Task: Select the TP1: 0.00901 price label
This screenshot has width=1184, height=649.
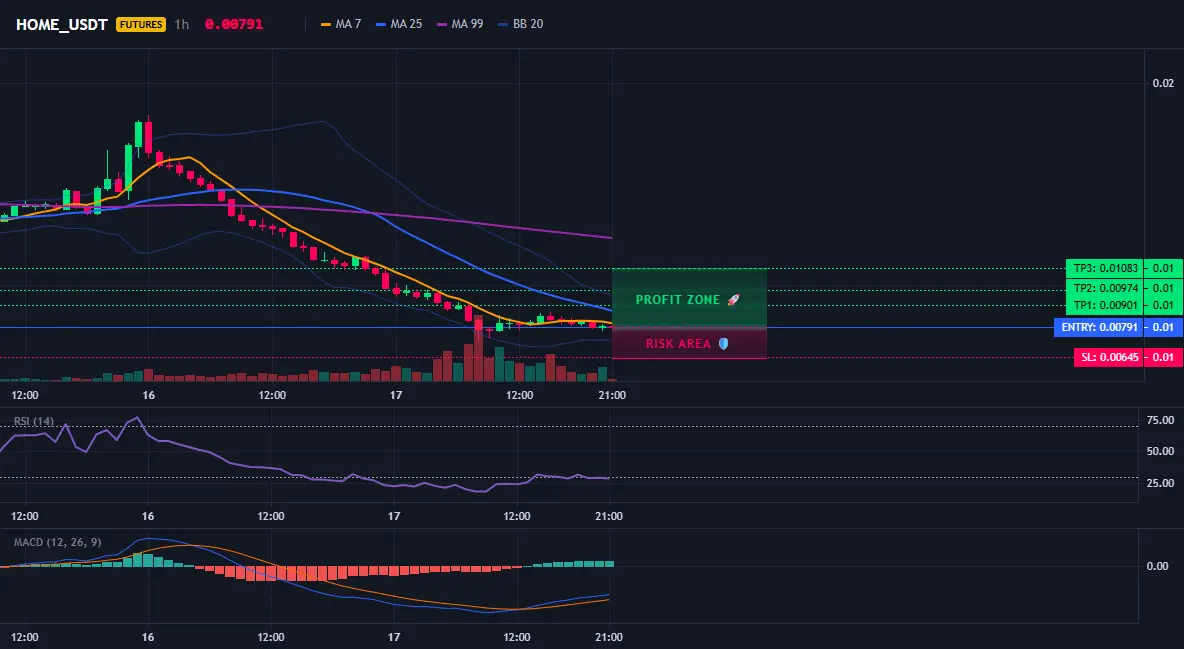Action: point(1105,305)
